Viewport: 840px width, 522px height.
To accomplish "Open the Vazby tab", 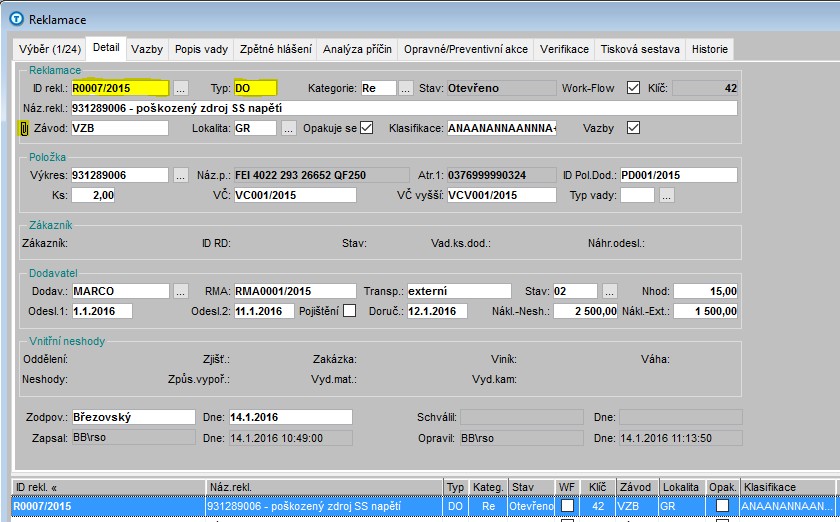I will coord(147,49).
